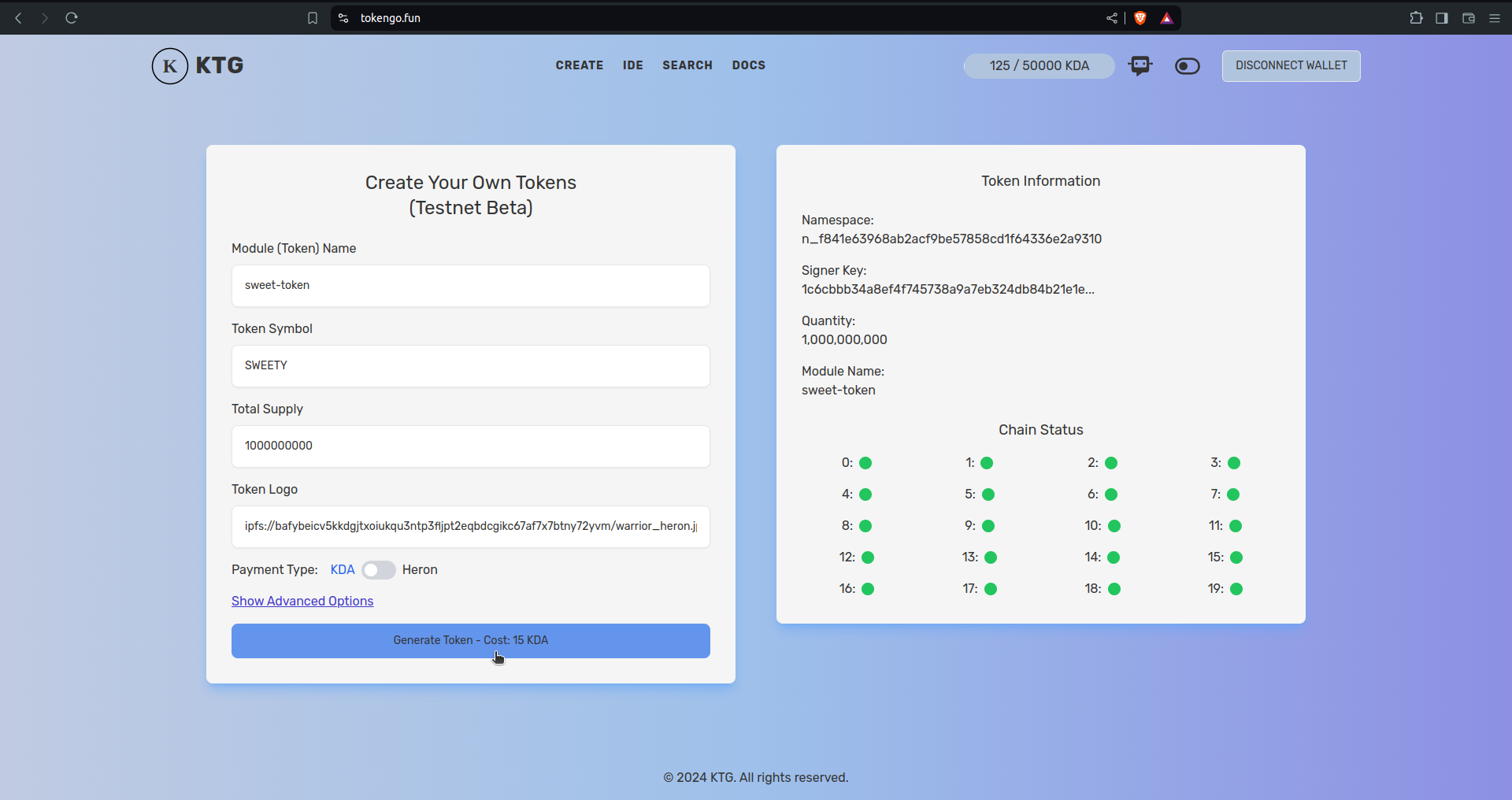Go back in browser history
Screen dimensions: 1512x800
18,18
